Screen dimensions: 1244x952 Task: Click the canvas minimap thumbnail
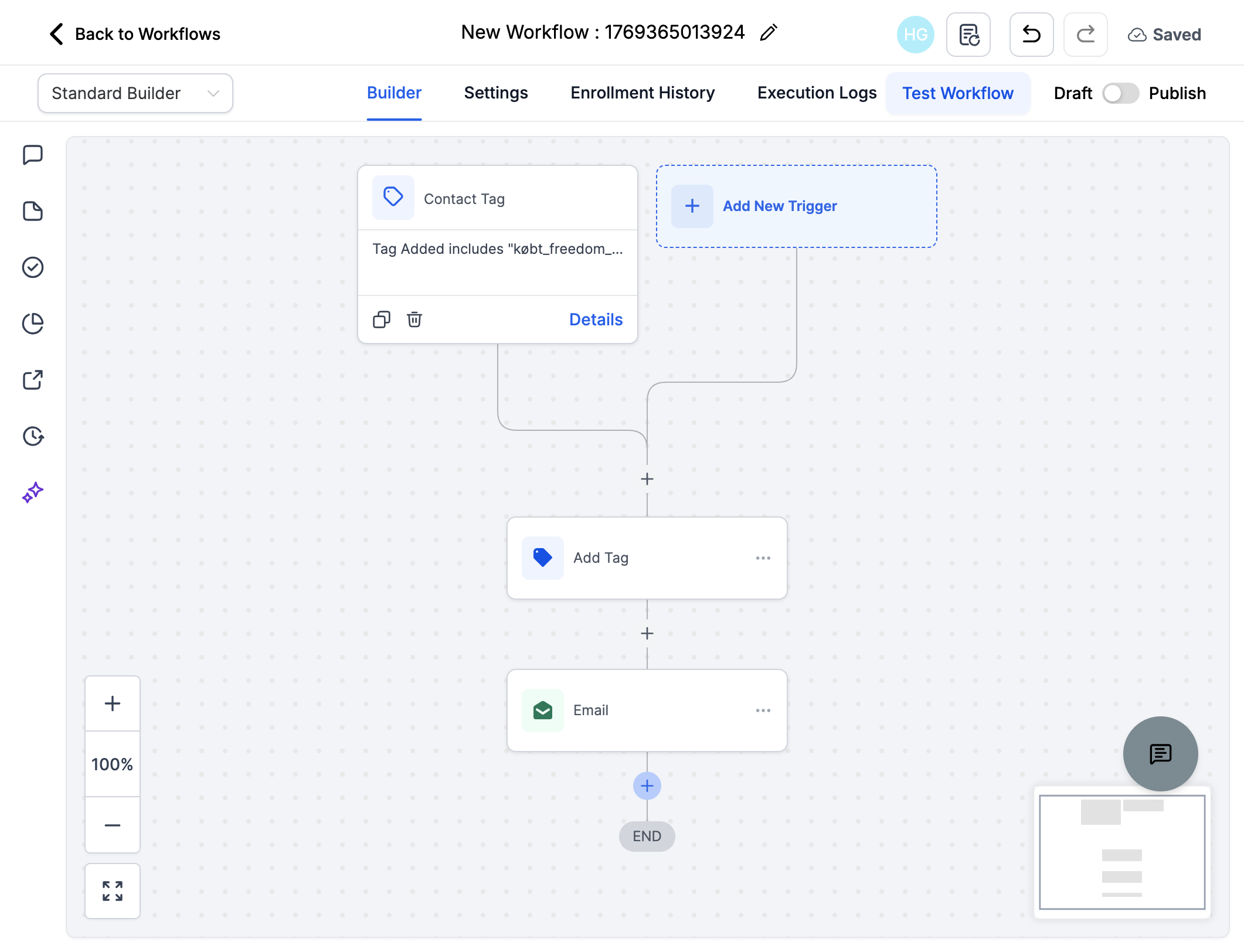tap(1122, 852)
